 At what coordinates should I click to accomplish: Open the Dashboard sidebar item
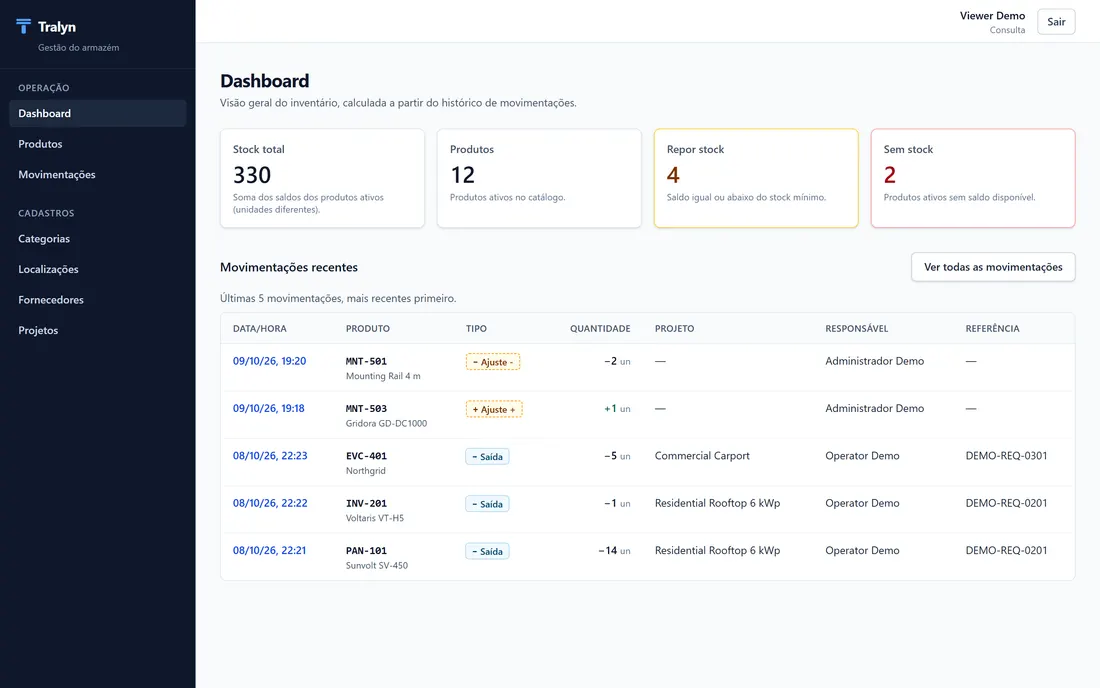tap(98, 114)
